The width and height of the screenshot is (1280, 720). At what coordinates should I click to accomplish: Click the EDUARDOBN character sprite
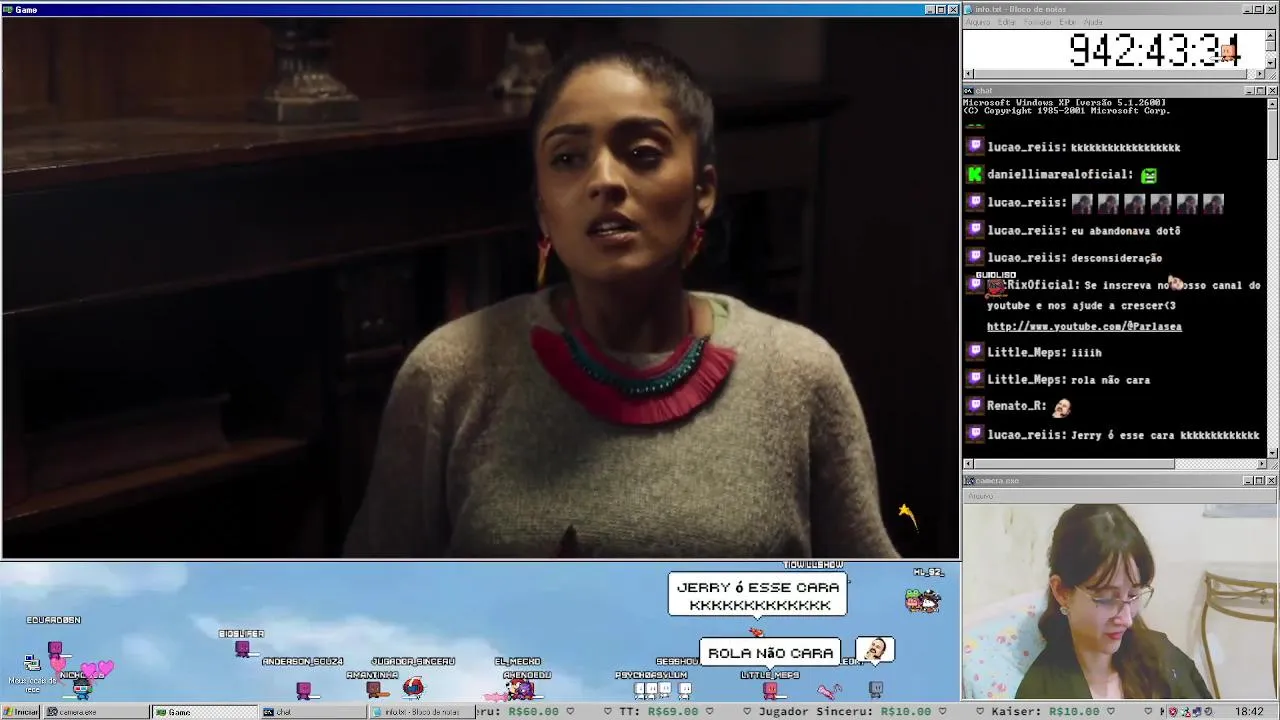tap(55, 649)
